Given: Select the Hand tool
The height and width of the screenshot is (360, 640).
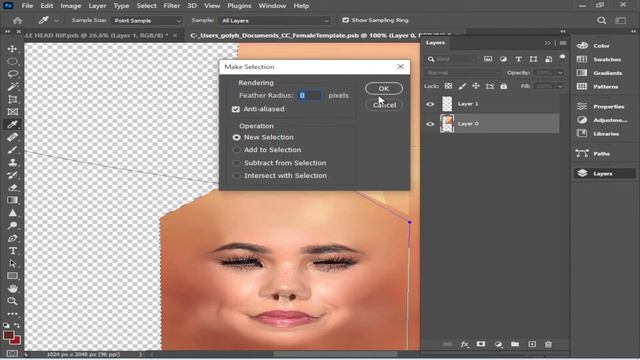Looking at the screenshot, I should [12, 289].
